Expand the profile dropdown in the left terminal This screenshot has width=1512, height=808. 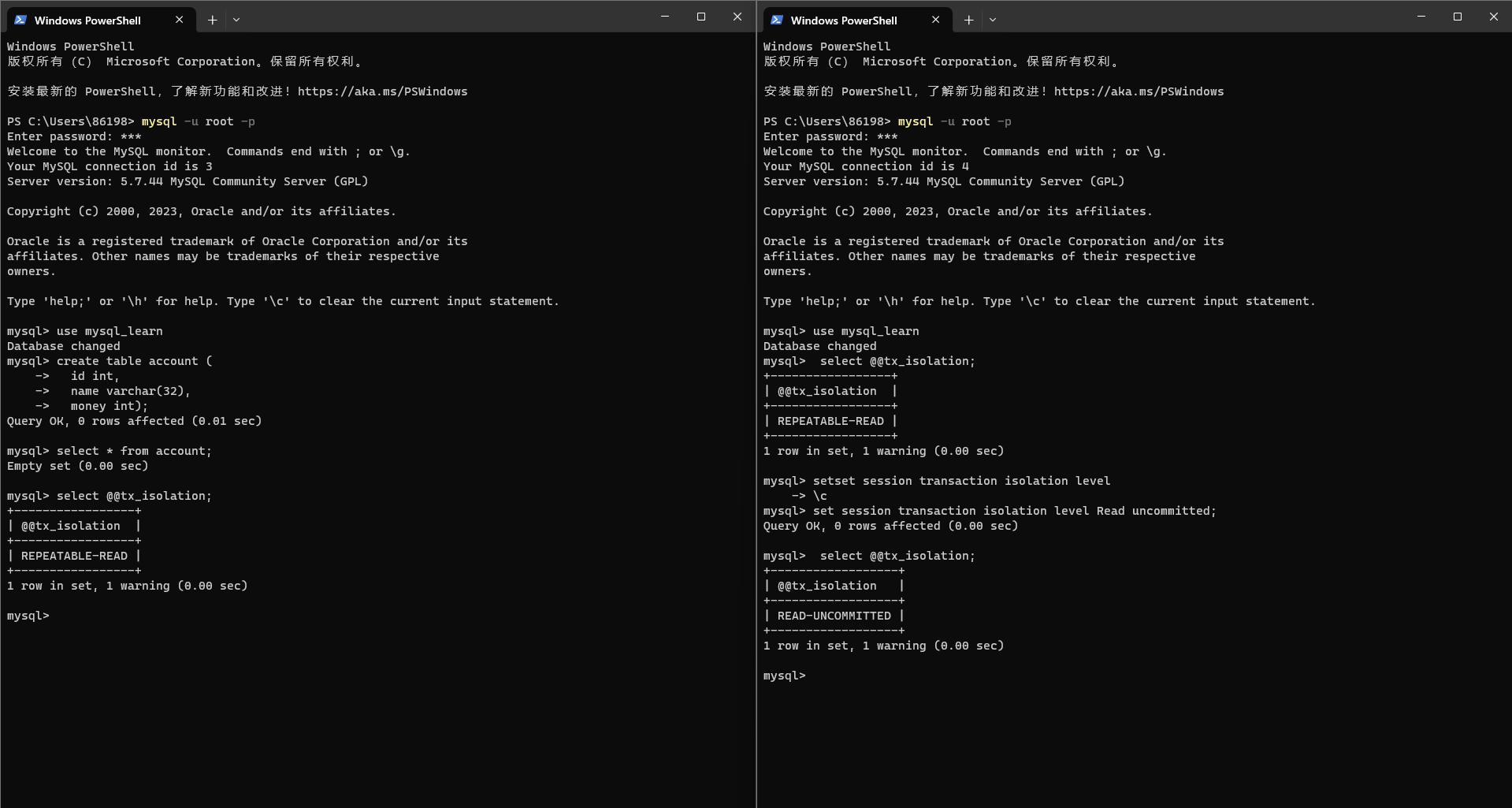point(236,20)
